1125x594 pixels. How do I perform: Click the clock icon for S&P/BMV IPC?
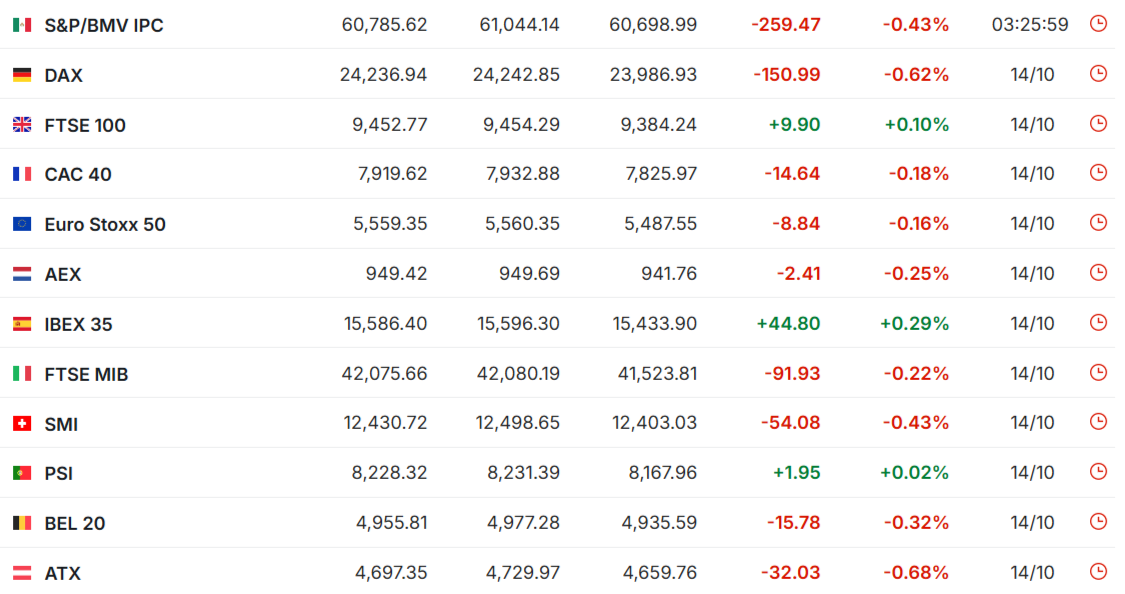pos(1098,23)
